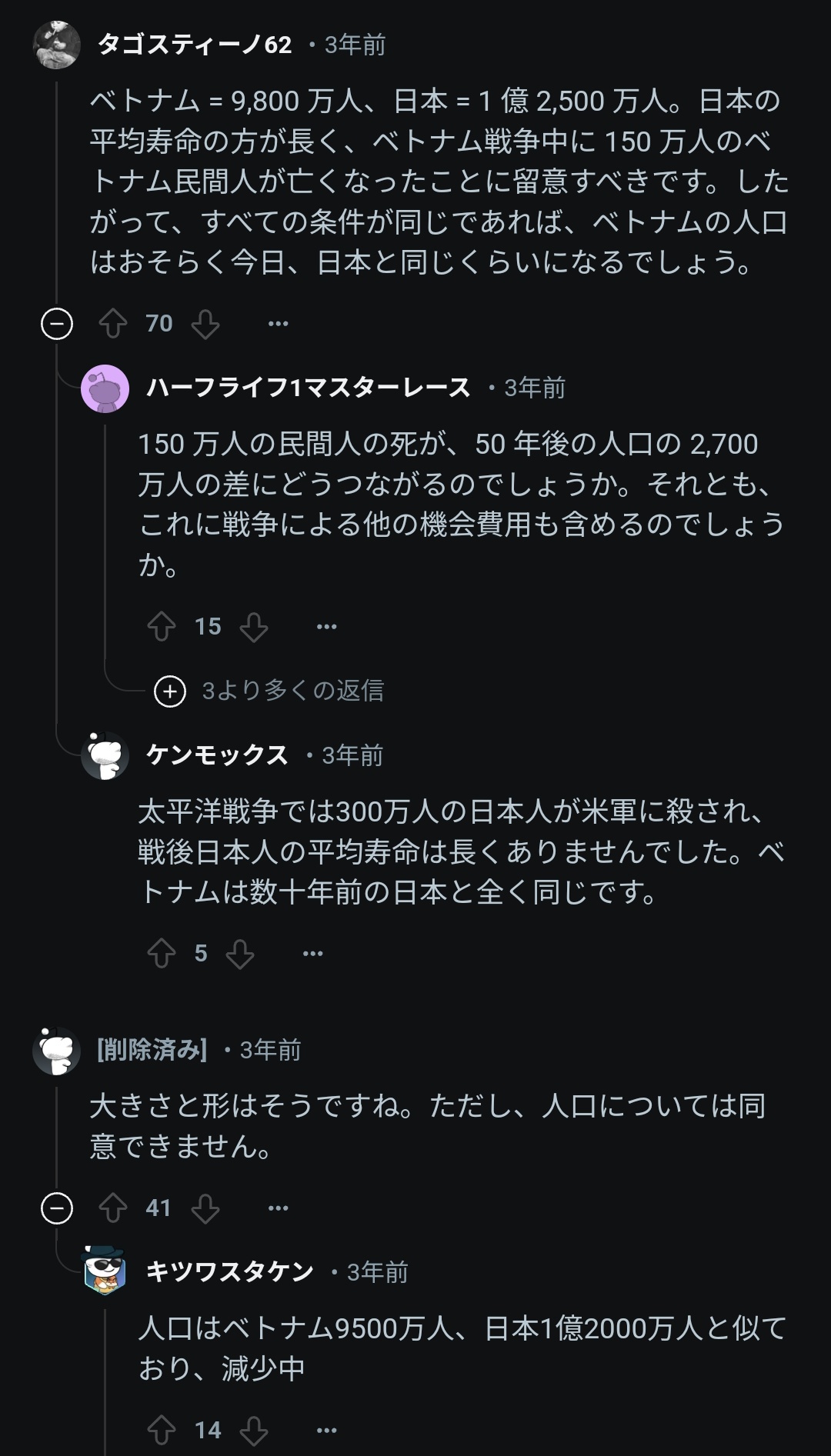831x1456 pixels.
Task: Tap キツワスタケン's avatar with sunglasses
Action: tap(105, 1272)
